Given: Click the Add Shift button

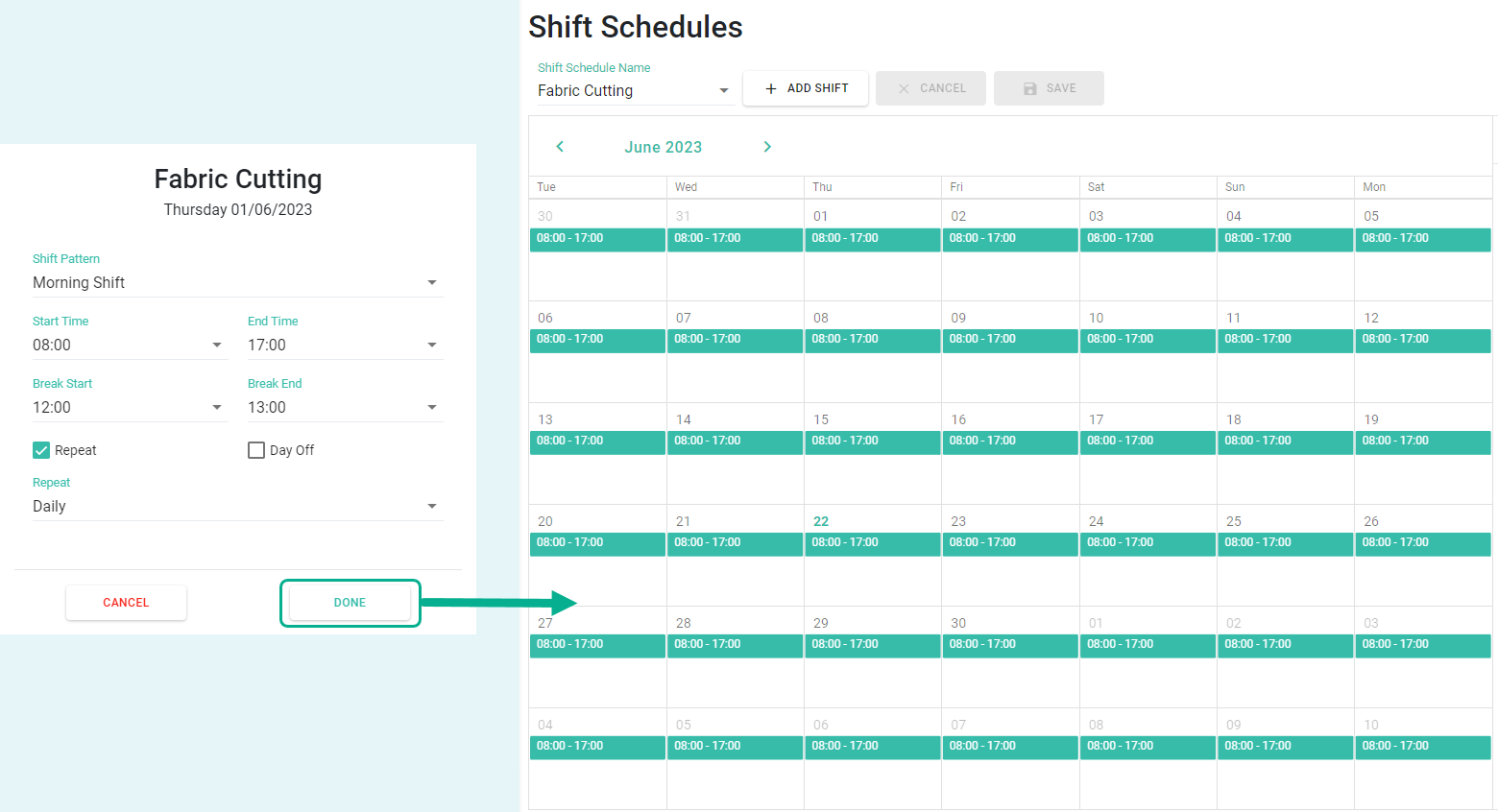Looking at the screenshot, I should [x=806, y=88].
